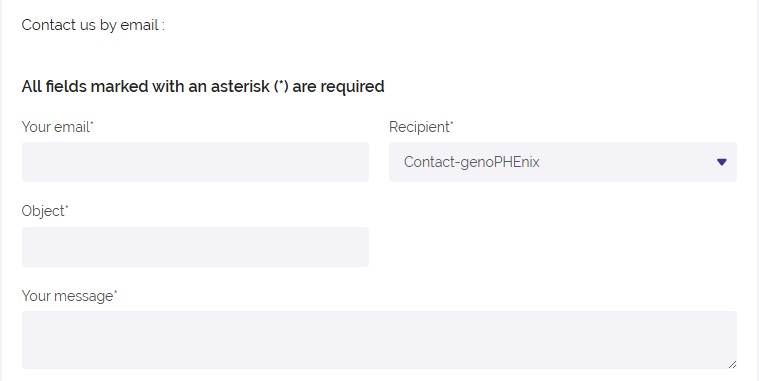Viewport: 759px width, 381px height.
Task: Click the asterisk next to Your email
Action: pyautogui.click(x=92, y=123)
